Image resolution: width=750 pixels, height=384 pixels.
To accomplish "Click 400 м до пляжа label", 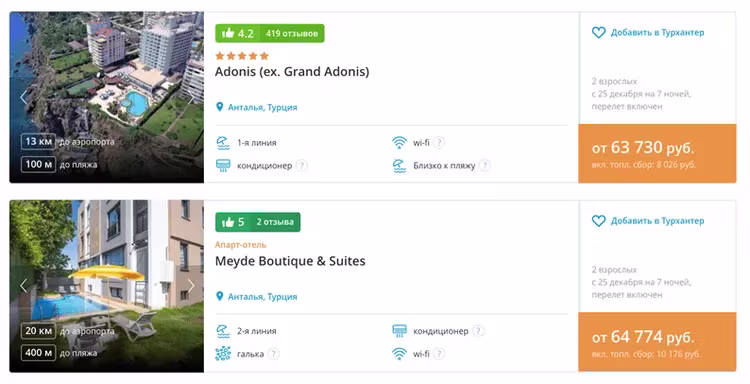I will point(59,353).
